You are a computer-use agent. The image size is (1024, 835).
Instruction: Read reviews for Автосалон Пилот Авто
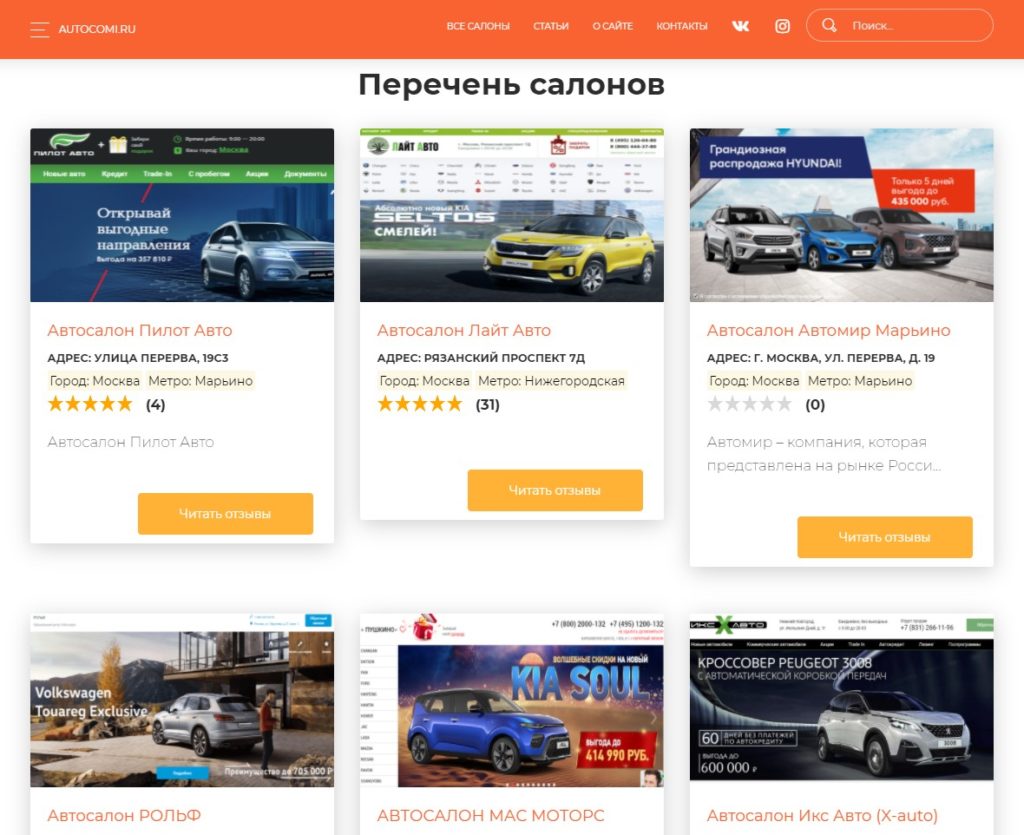[x=225, y=514]
